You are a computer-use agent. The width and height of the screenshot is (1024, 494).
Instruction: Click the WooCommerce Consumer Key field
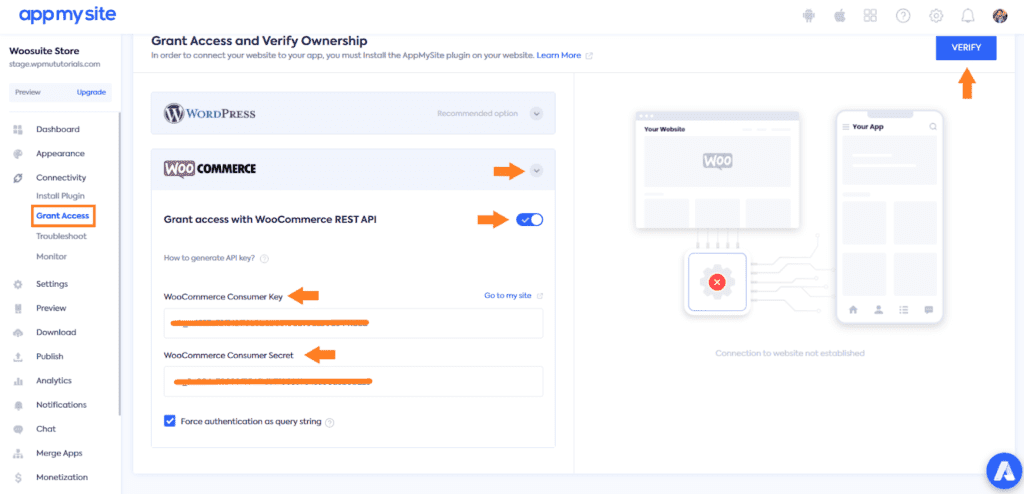(x=353, y=323)
